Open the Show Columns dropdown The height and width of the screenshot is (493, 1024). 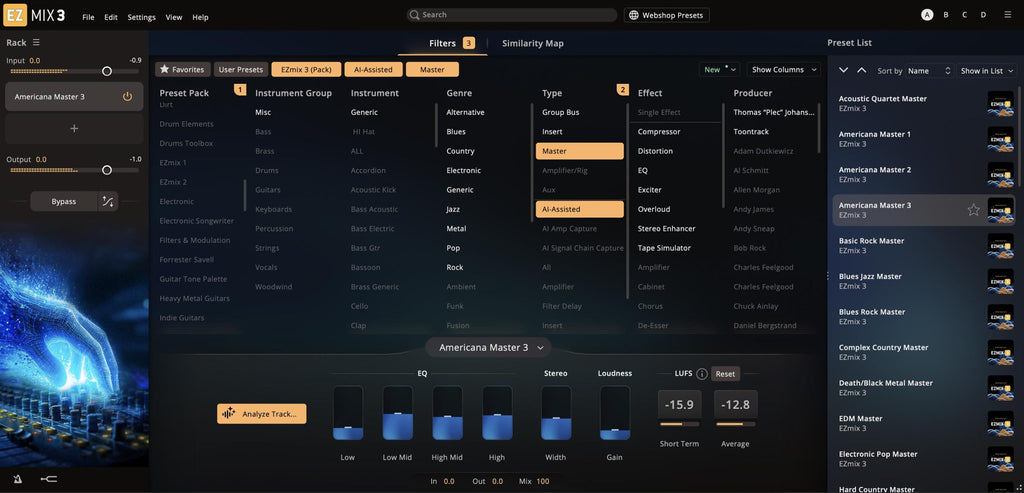pyautogui.click(x=784, y=69)
